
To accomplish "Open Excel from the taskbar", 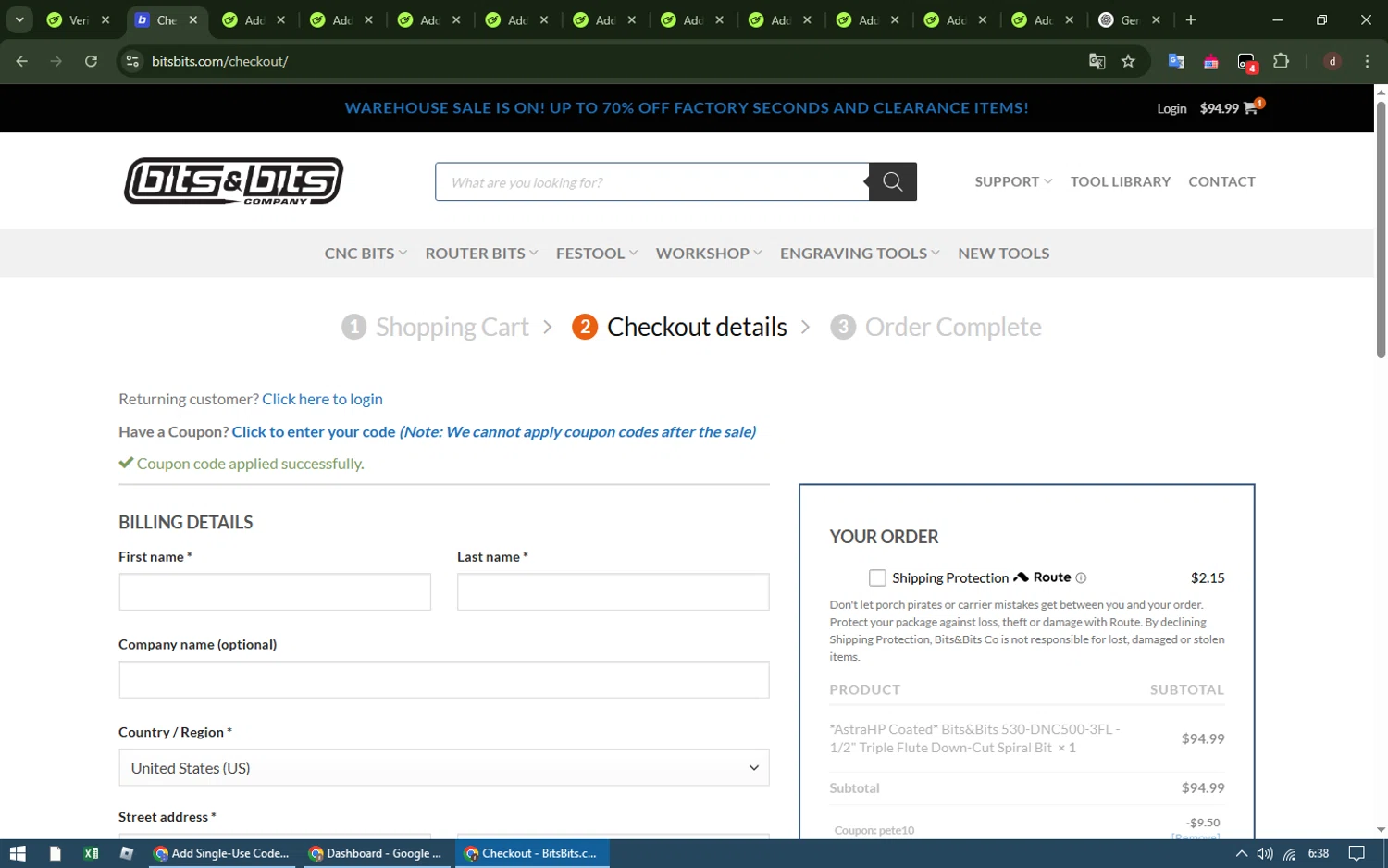I will 91,853.
